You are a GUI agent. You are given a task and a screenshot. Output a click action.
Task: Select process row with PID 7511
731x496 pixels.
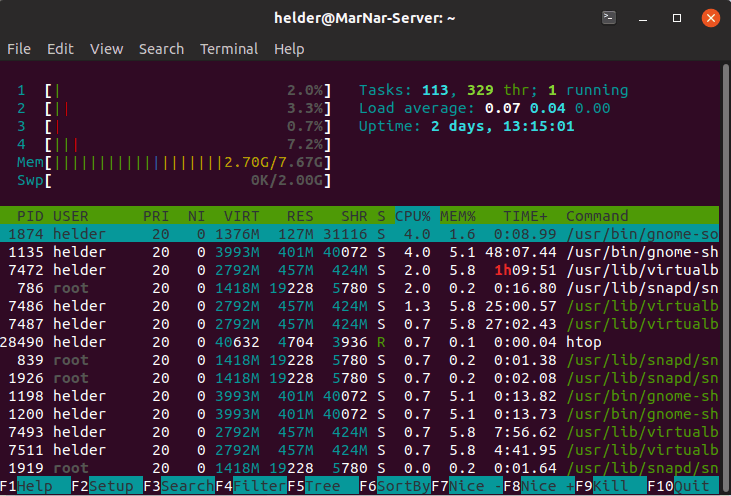tap(359, 450)
